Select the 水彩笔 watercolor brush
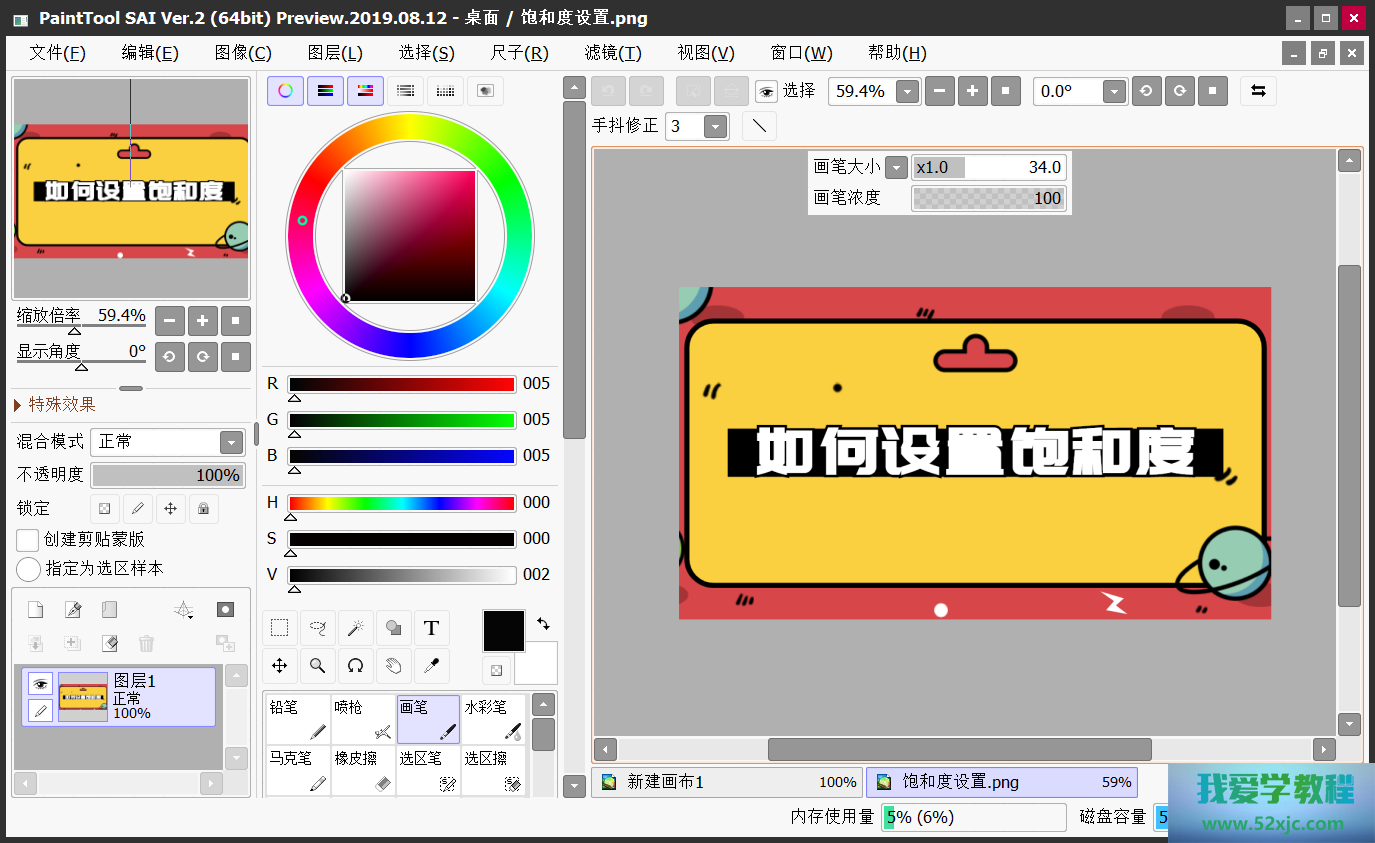 tap(493, 720)
